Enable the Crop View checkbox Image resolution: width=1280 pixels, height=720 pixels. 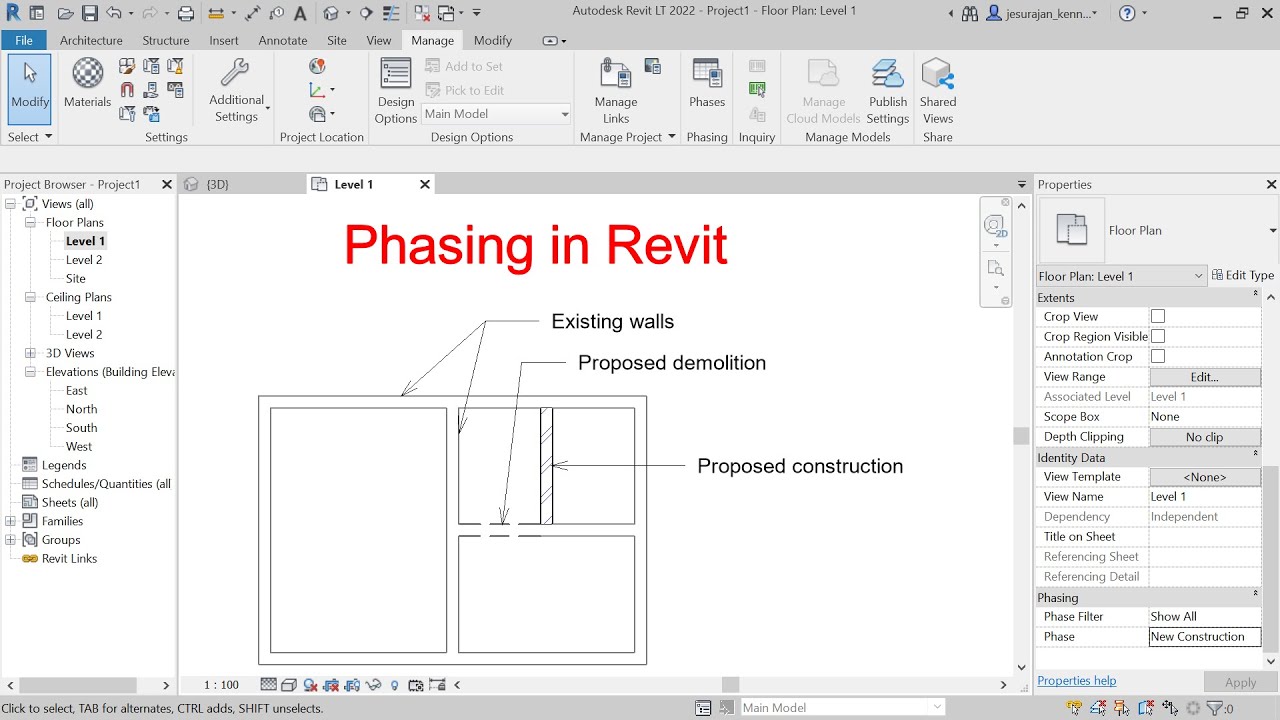(x=1158, y=316)
